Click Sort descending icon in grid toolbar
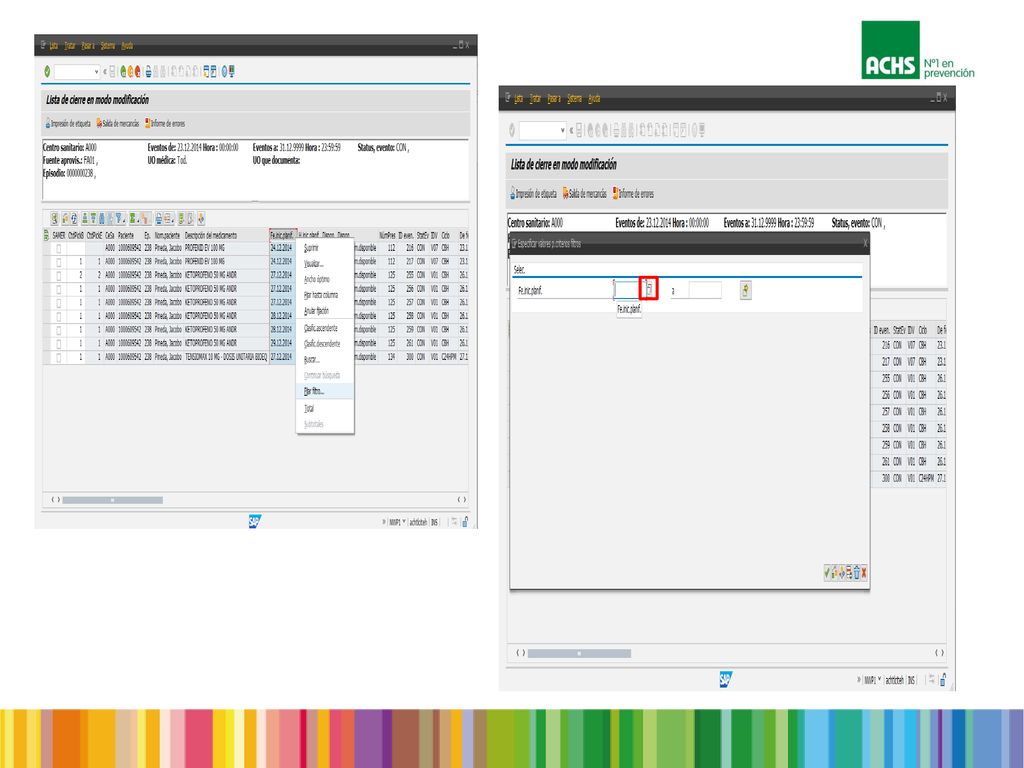 tap(93, 219)
